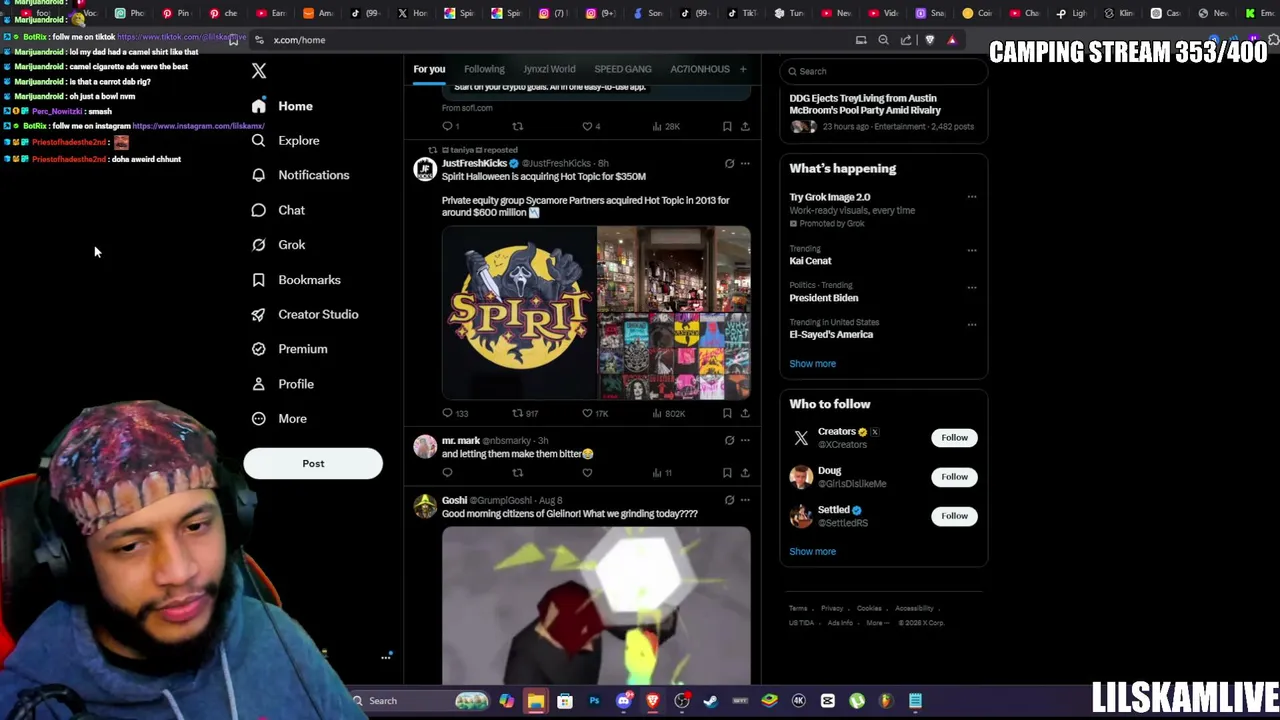
Task: Open the DDG Ejects TreyLiving news story
Action: pos(884,113)
